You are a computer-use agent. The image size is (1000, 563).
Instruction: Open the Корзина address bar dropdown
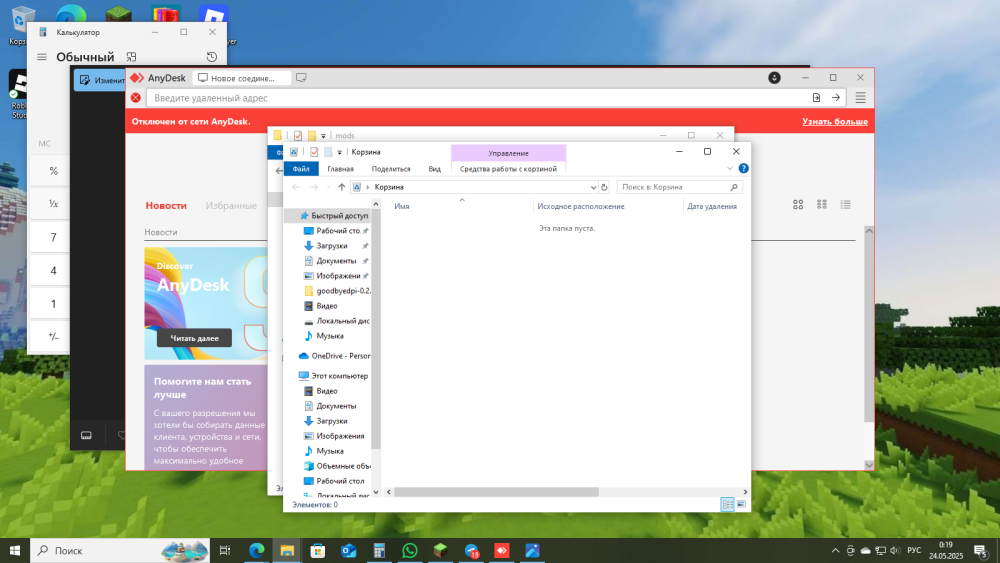coord(593,187)
